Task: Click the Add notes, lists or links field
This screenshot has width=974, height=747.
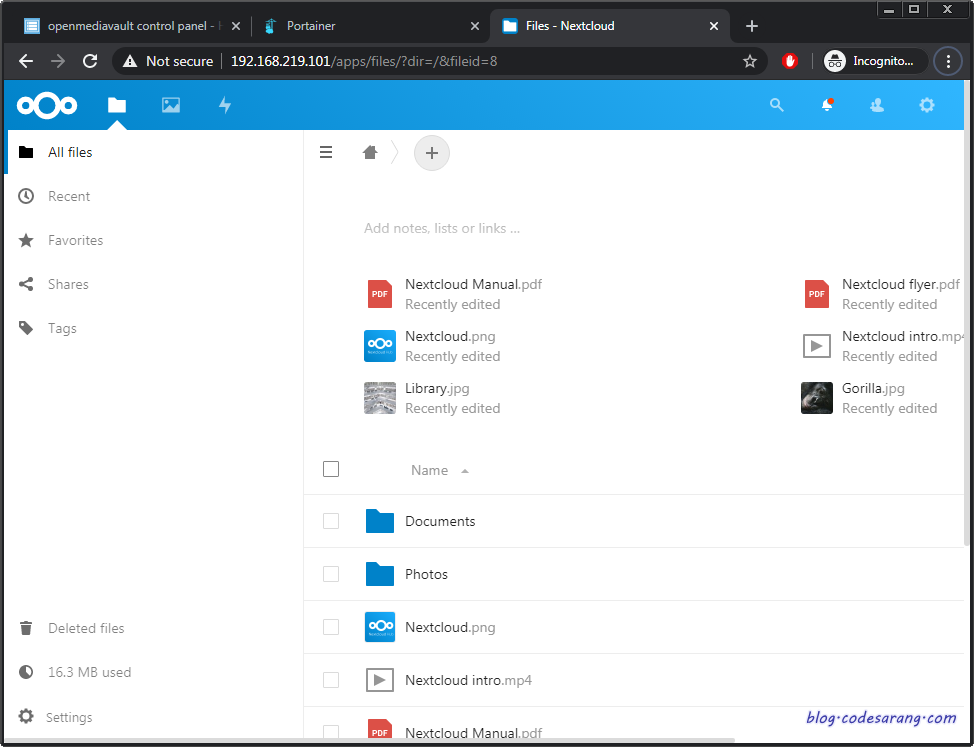Action: pyautogui.click(x=442, y=229)
